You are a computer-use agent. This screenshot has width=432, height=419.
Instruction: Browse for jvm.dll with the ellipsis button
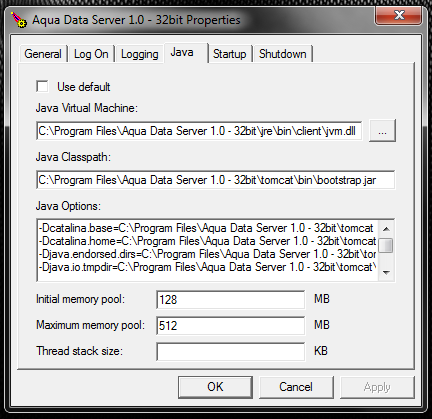click(x=382, y=131)
